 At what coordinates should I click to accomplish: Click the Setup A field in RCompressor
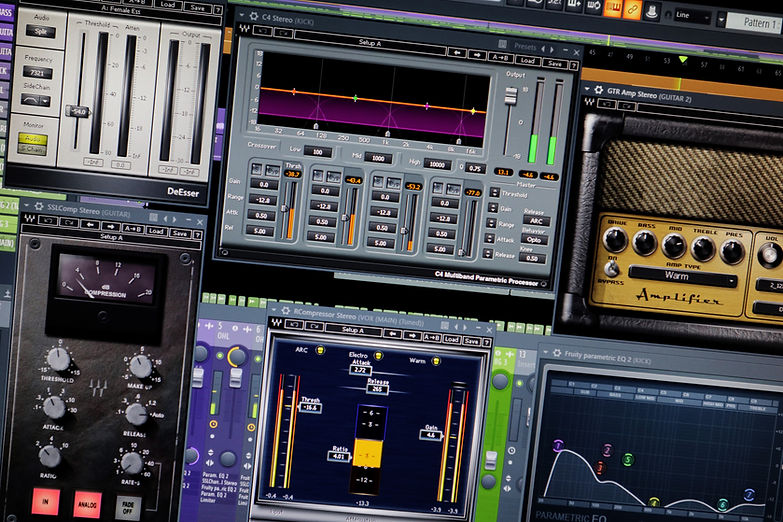point(352,330)
